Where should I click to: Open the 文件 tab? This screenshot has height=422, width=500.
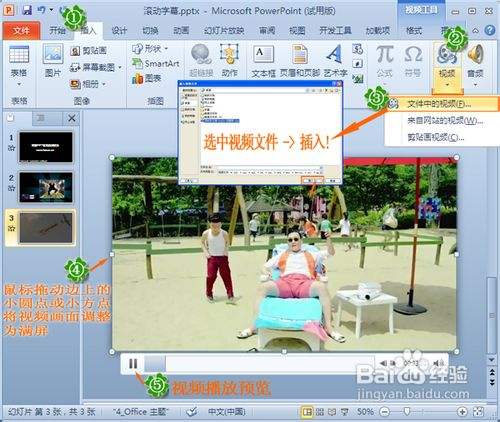click(x=21, y=31)
